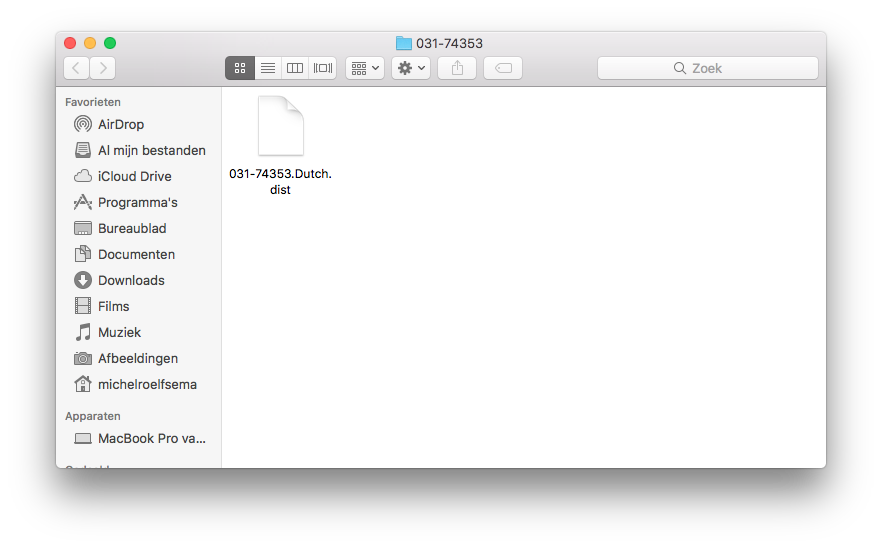Click the Zoek search field
Viewport: 882px width, 548px height.
pos(708,68)
